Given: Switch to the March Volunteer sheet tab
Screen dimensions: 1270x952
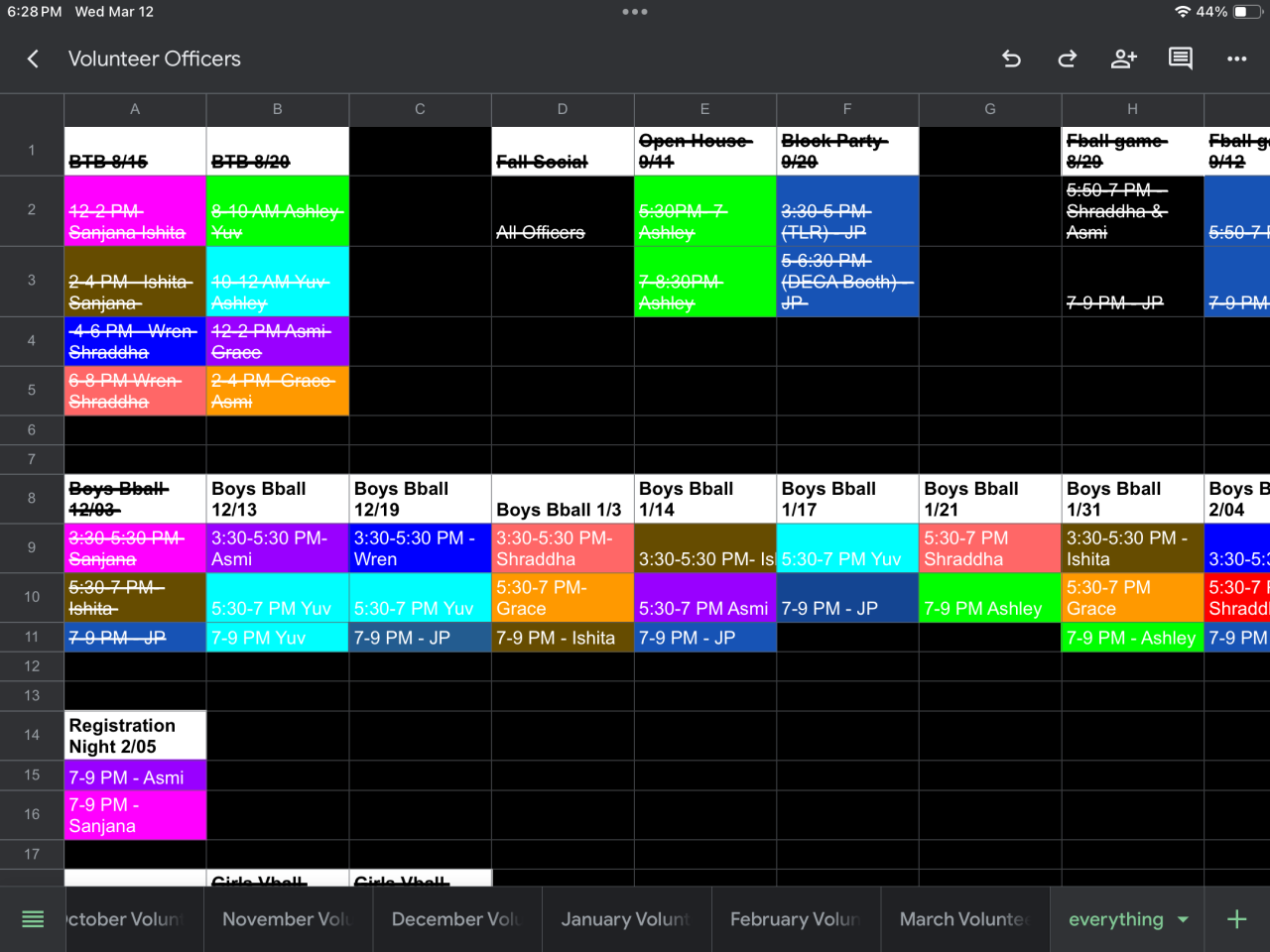Looking at the screenshot, I should [x=966, y=919].
